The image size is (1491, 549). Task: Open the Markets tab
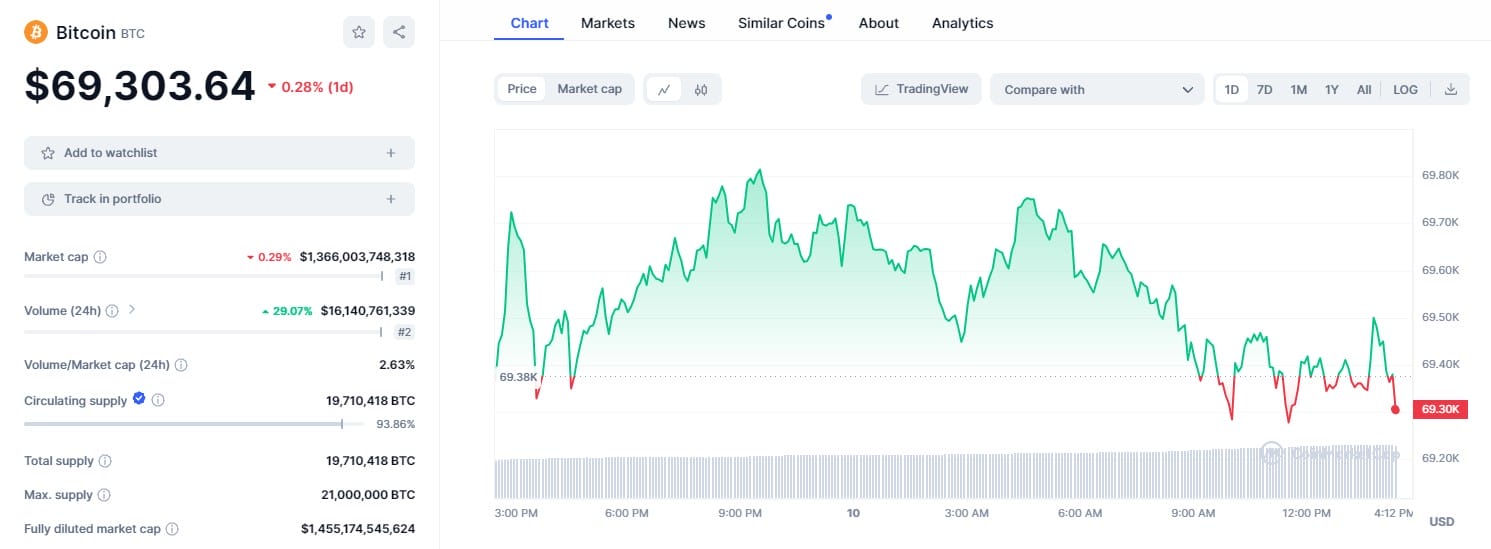point(607,23)
